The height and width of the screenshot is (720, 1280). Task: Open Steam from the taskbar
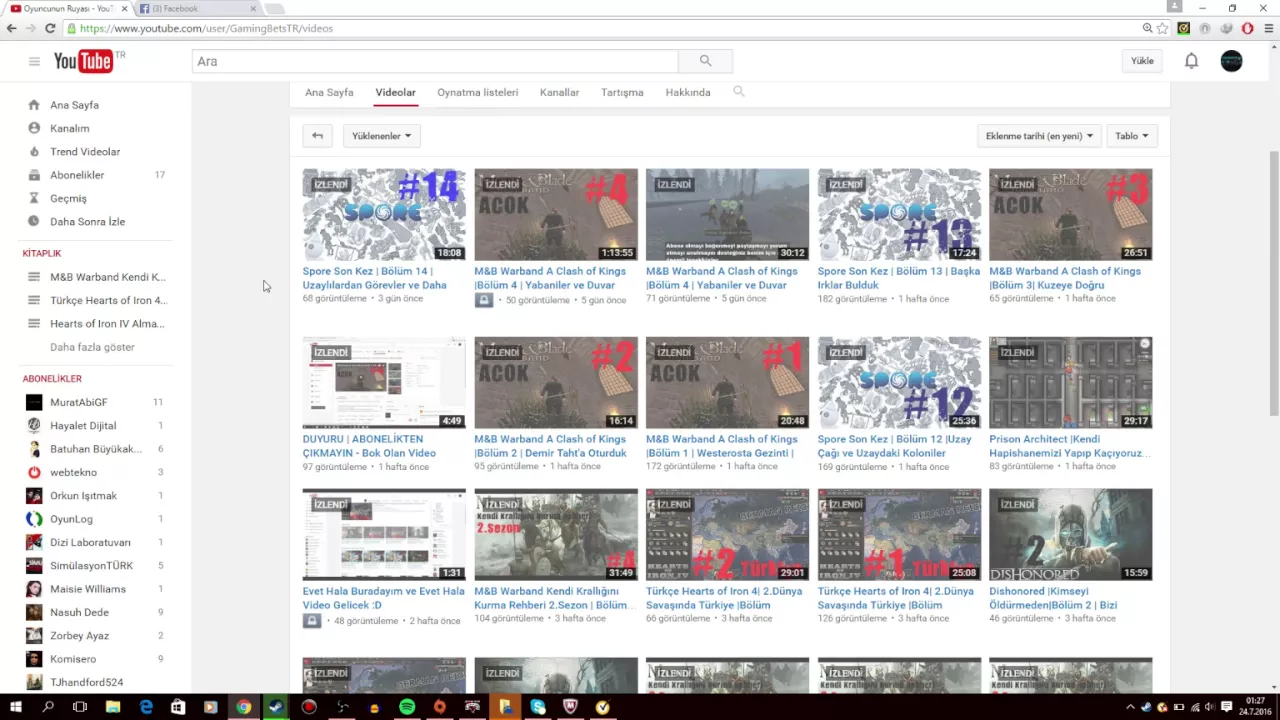point(276,707)
